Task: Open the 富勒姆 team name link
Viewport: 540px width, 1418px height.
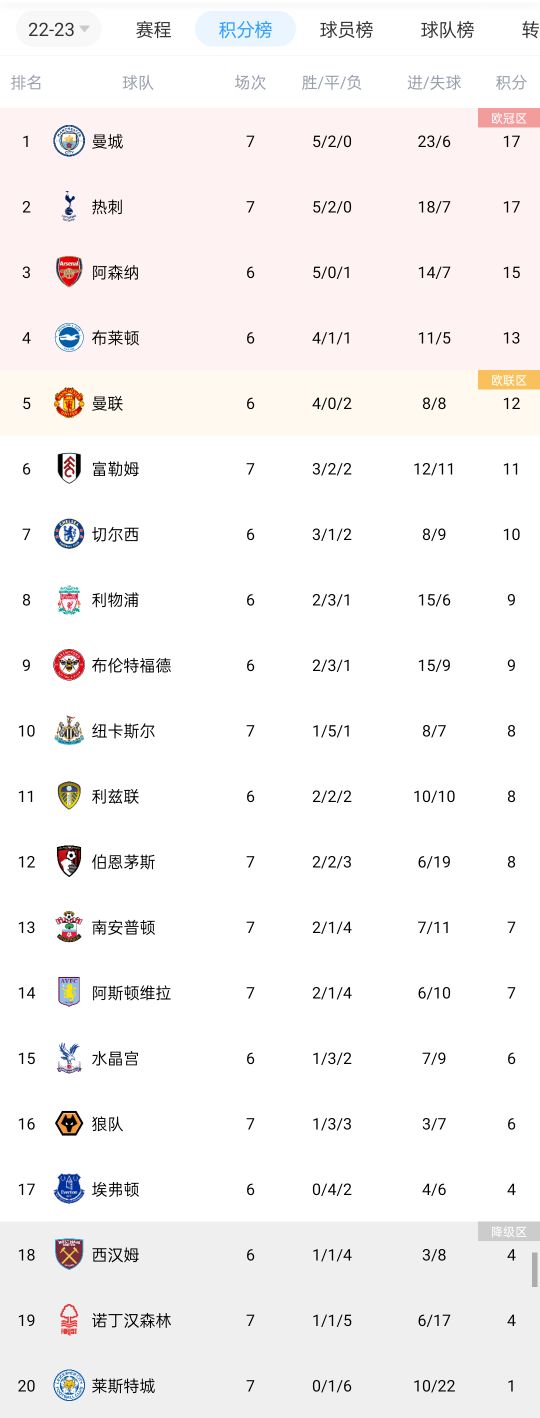Action: 115,469
